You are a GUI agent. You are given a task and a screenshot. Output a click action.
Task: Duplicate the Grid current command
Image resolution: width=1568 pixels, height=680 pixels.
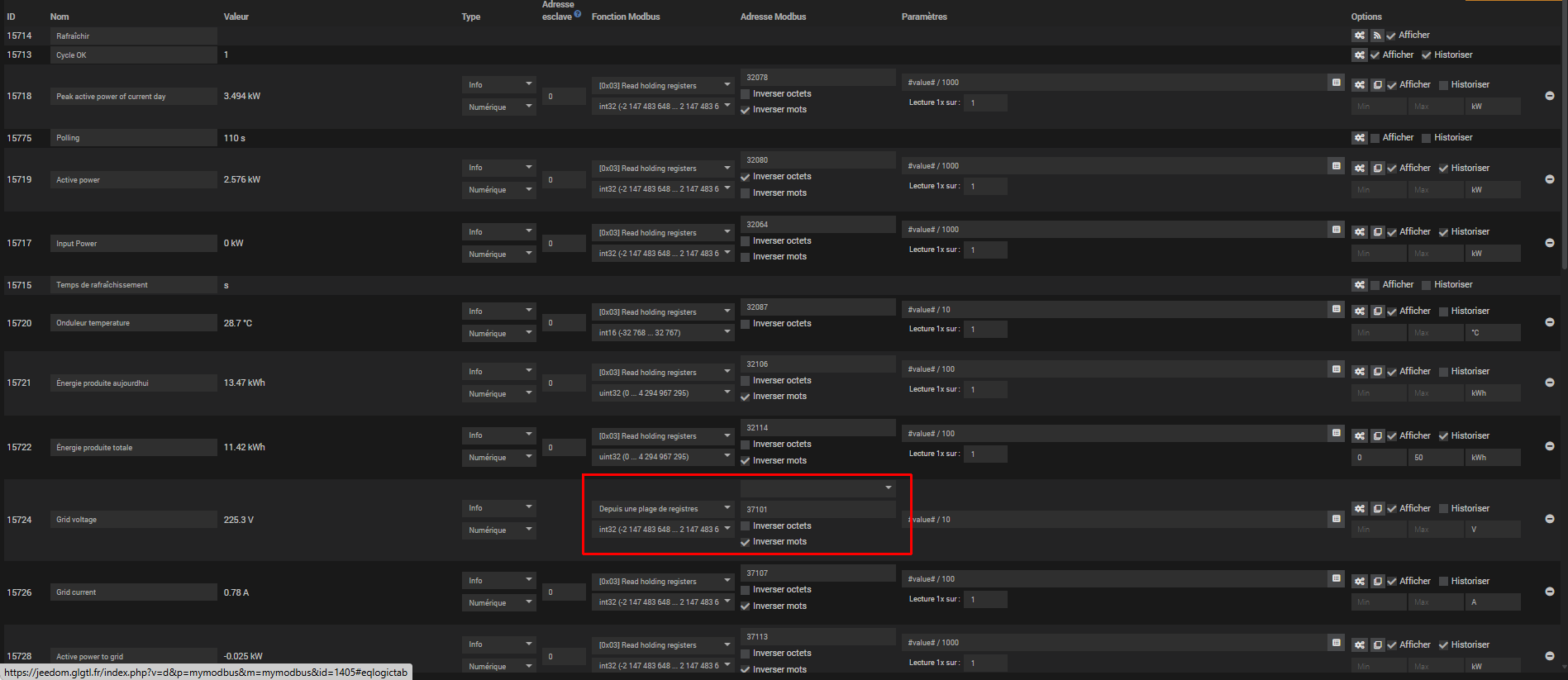pos(1377,582)
